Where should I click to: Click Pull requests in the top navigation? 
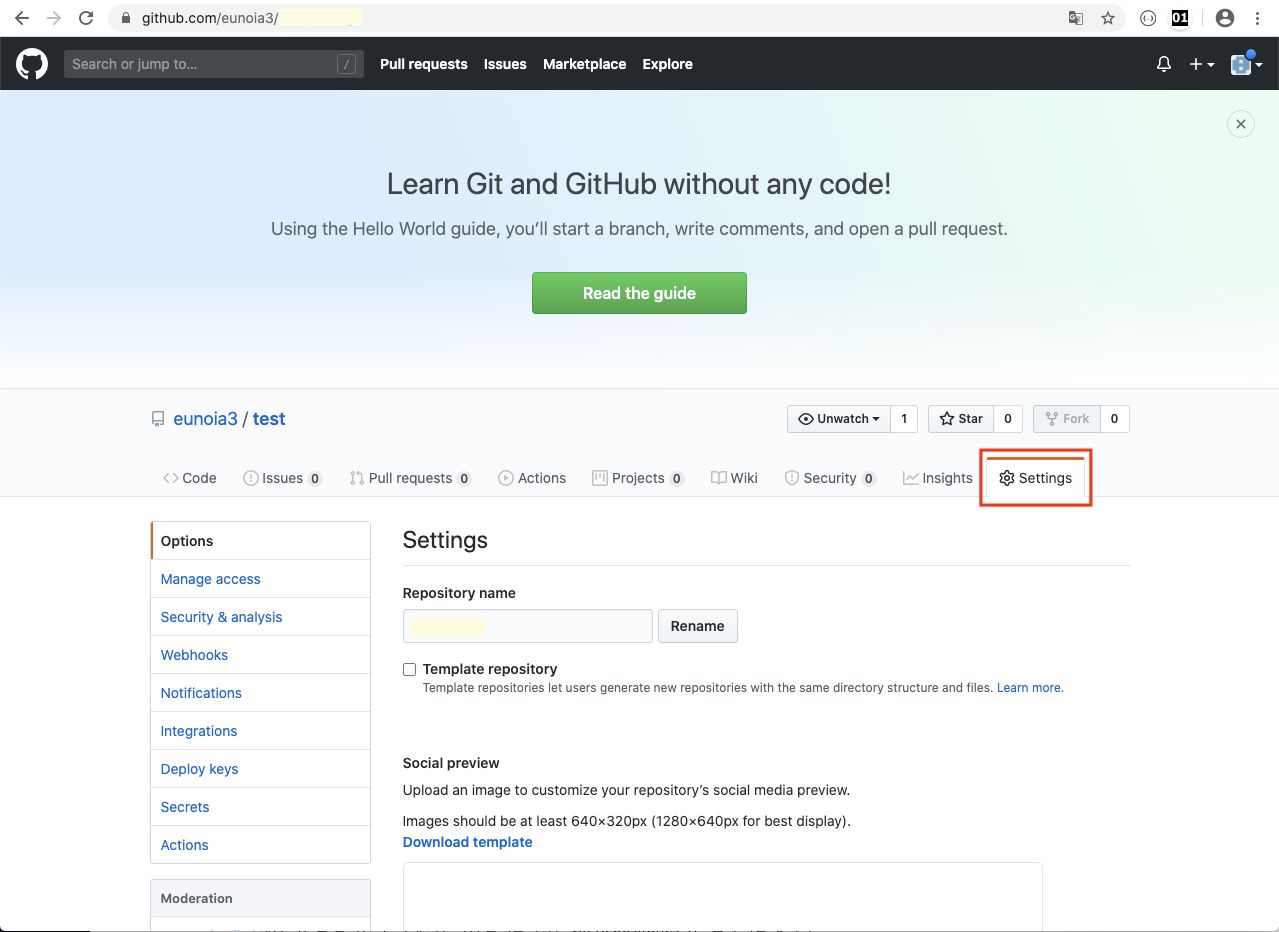424,64
